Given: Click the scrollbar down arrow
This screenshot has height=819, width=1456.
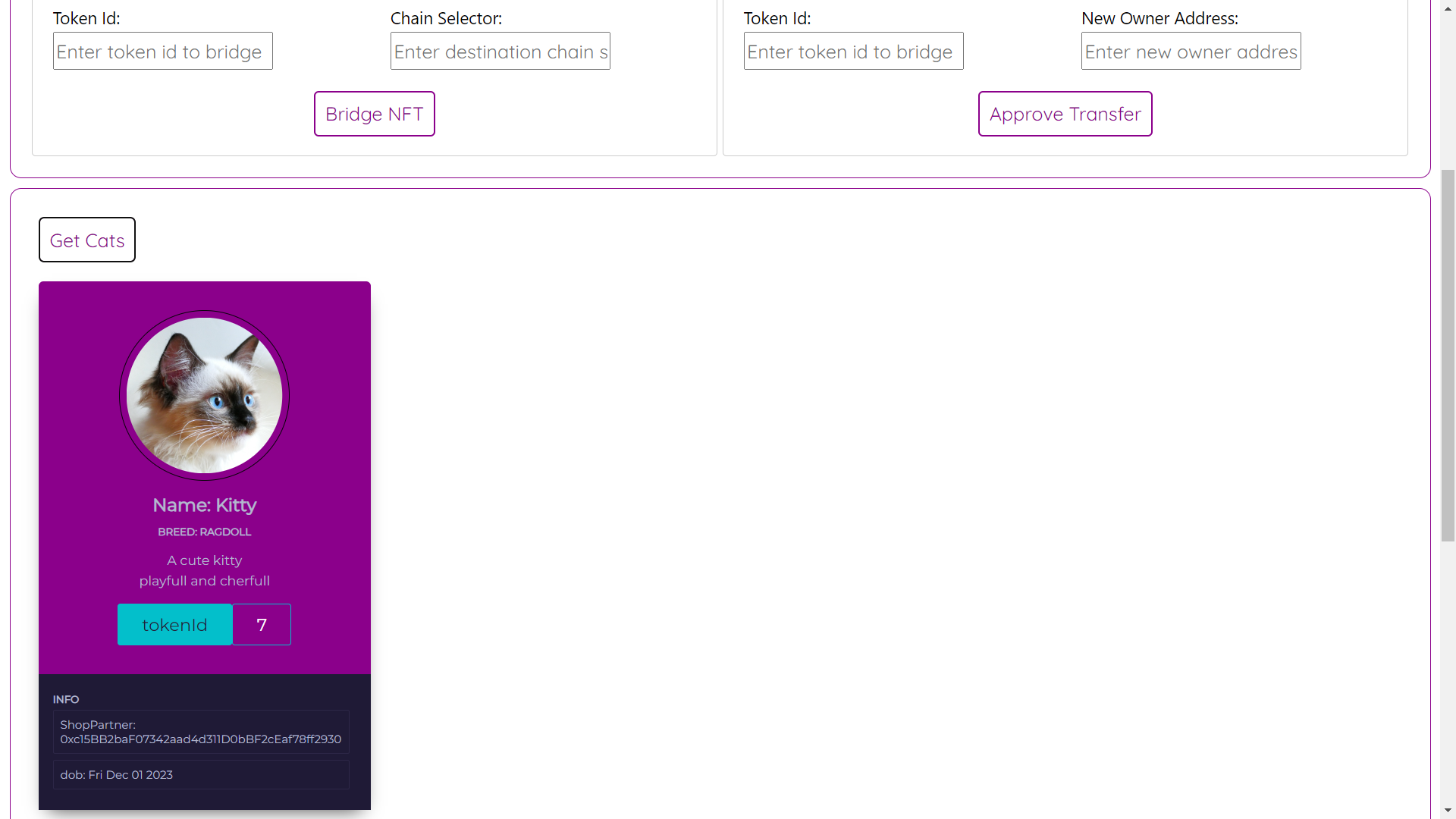Looking at the screenshot, I should (1448, 811).
